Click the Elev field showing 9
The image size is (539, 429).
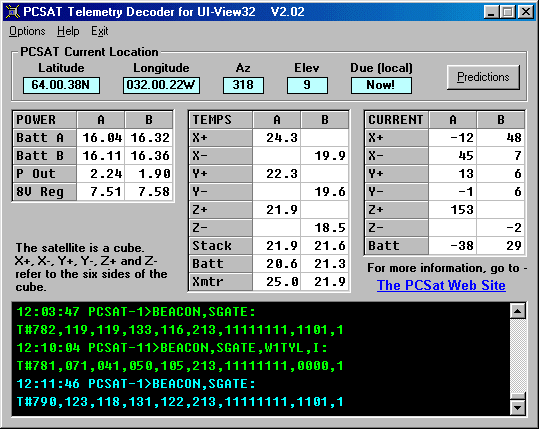pos(307,85)
